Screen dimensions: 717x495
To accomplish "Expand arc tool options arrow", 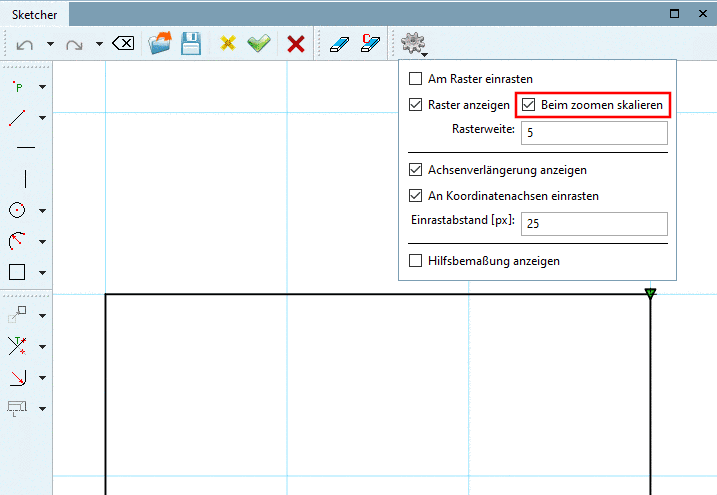I will tap(43, 241).
